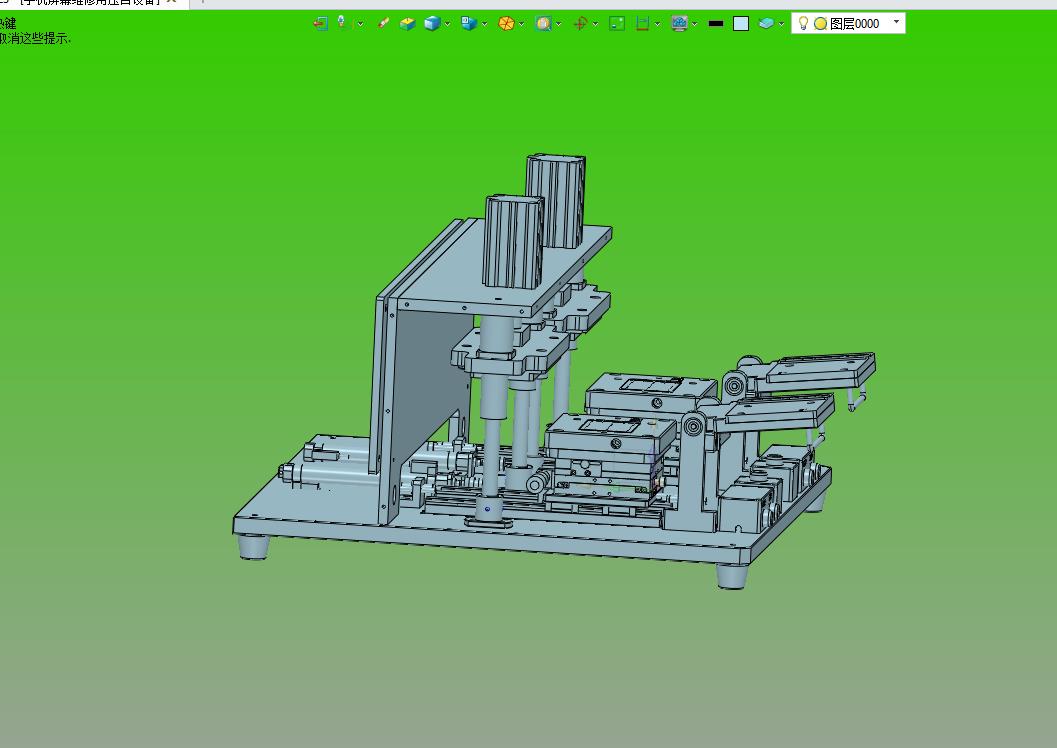Viewport: 1057px width, 748px height.
Task: Open the 图层0000 layer dropdown
Action: click(x=896, y=22)
